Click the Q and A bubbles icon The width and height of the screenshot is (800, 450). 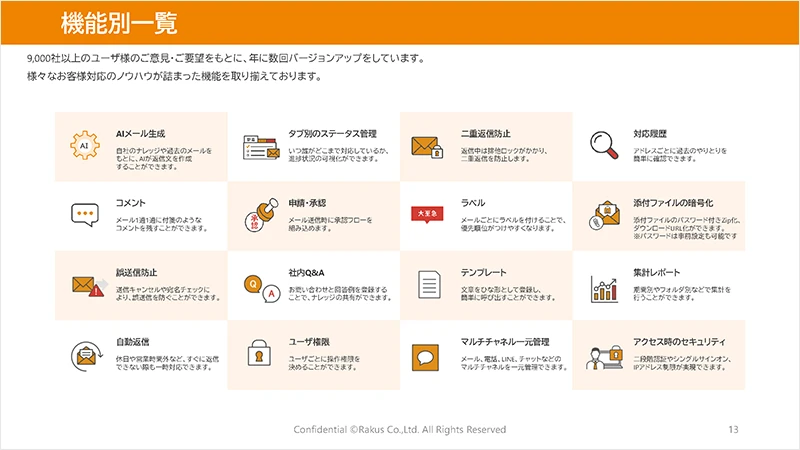262,289
